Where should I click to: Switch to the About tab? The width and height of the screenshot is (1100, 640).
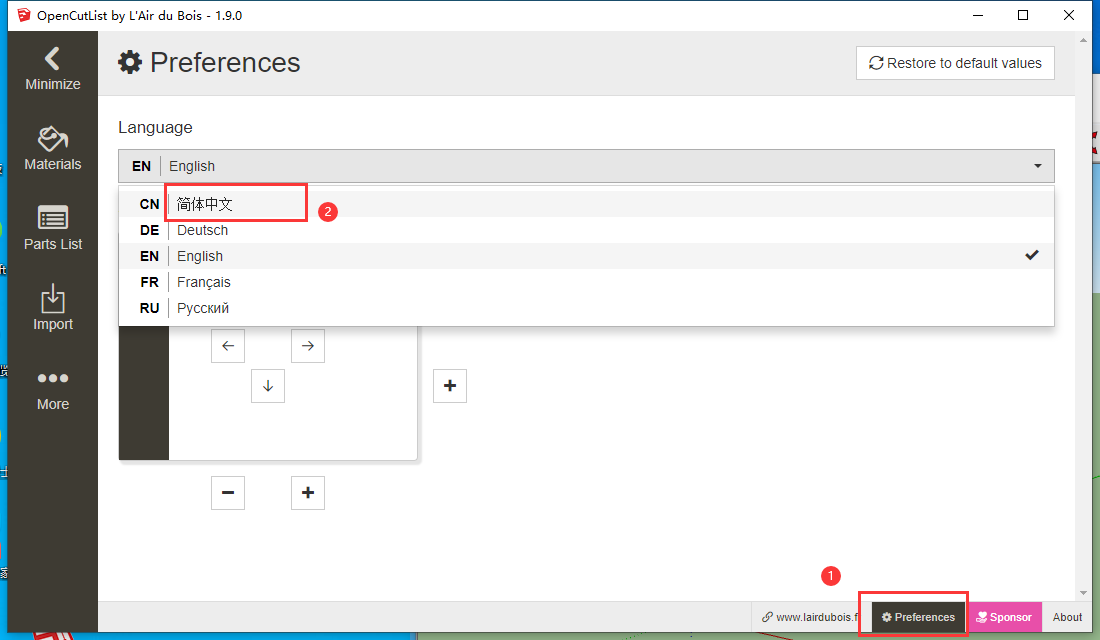1067,617
